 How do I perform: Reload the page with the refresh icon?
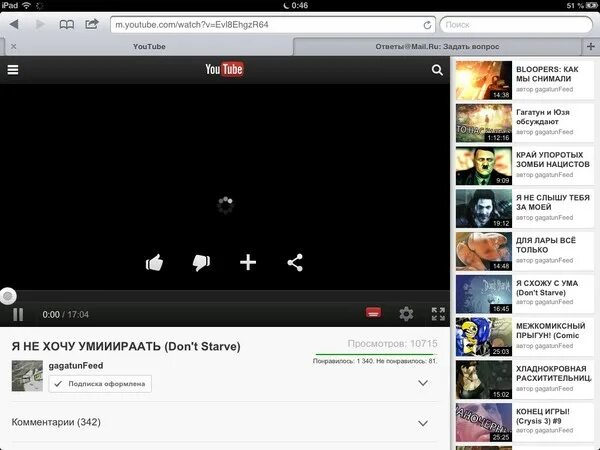(427, 25)
